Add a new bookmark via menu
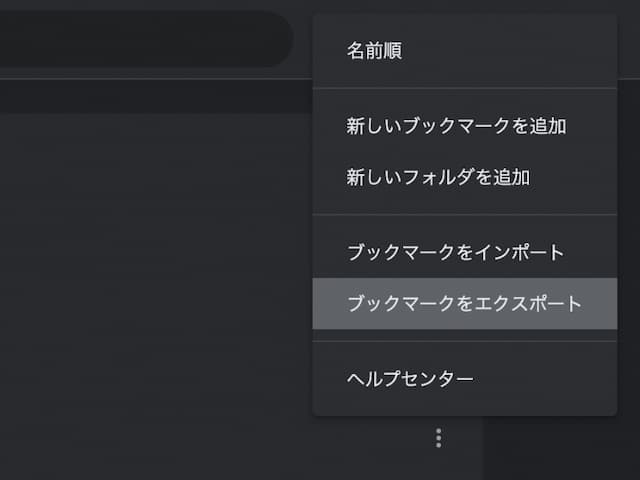 456,127
